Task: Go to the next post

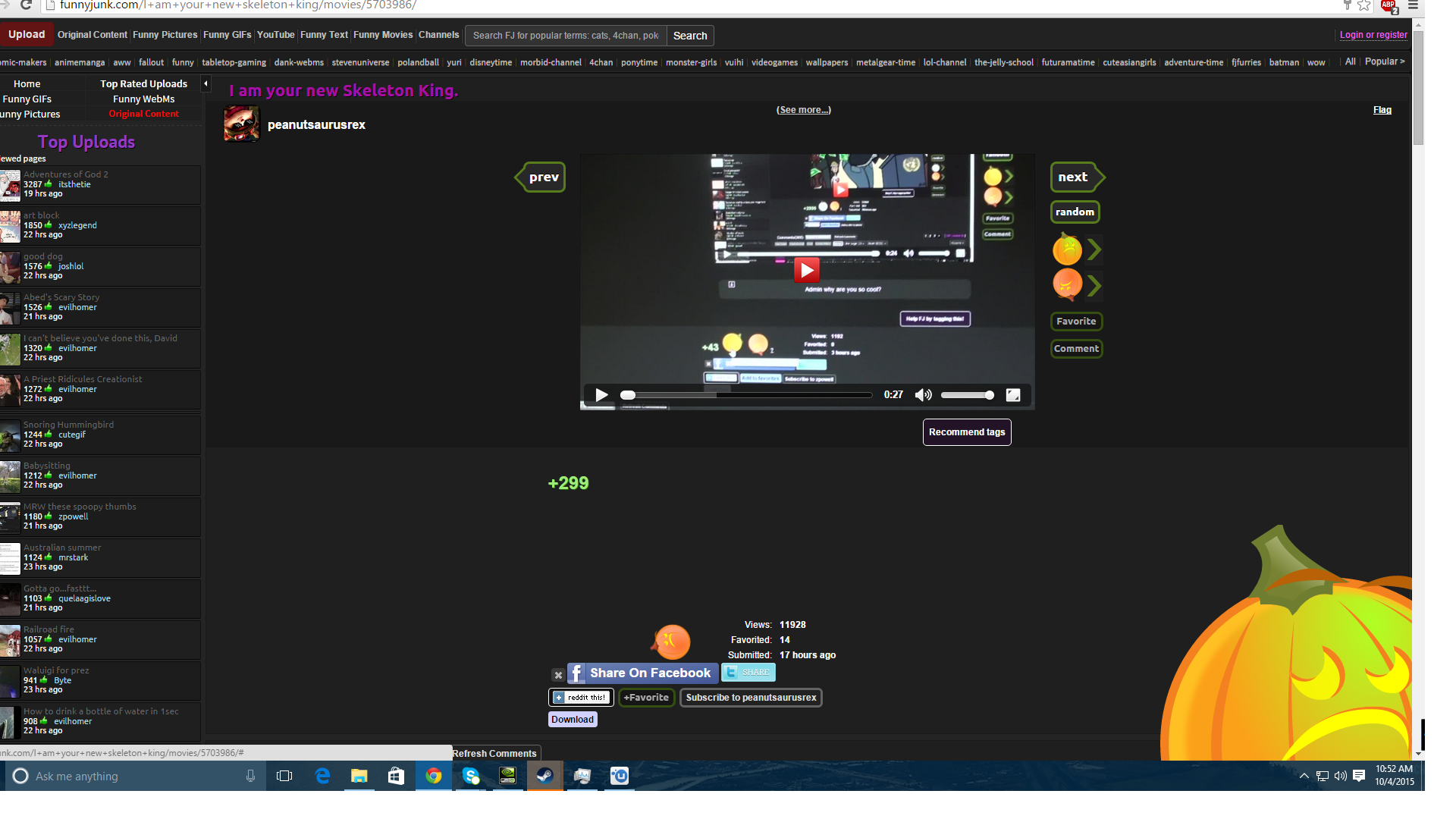Action: [1073, 177]
